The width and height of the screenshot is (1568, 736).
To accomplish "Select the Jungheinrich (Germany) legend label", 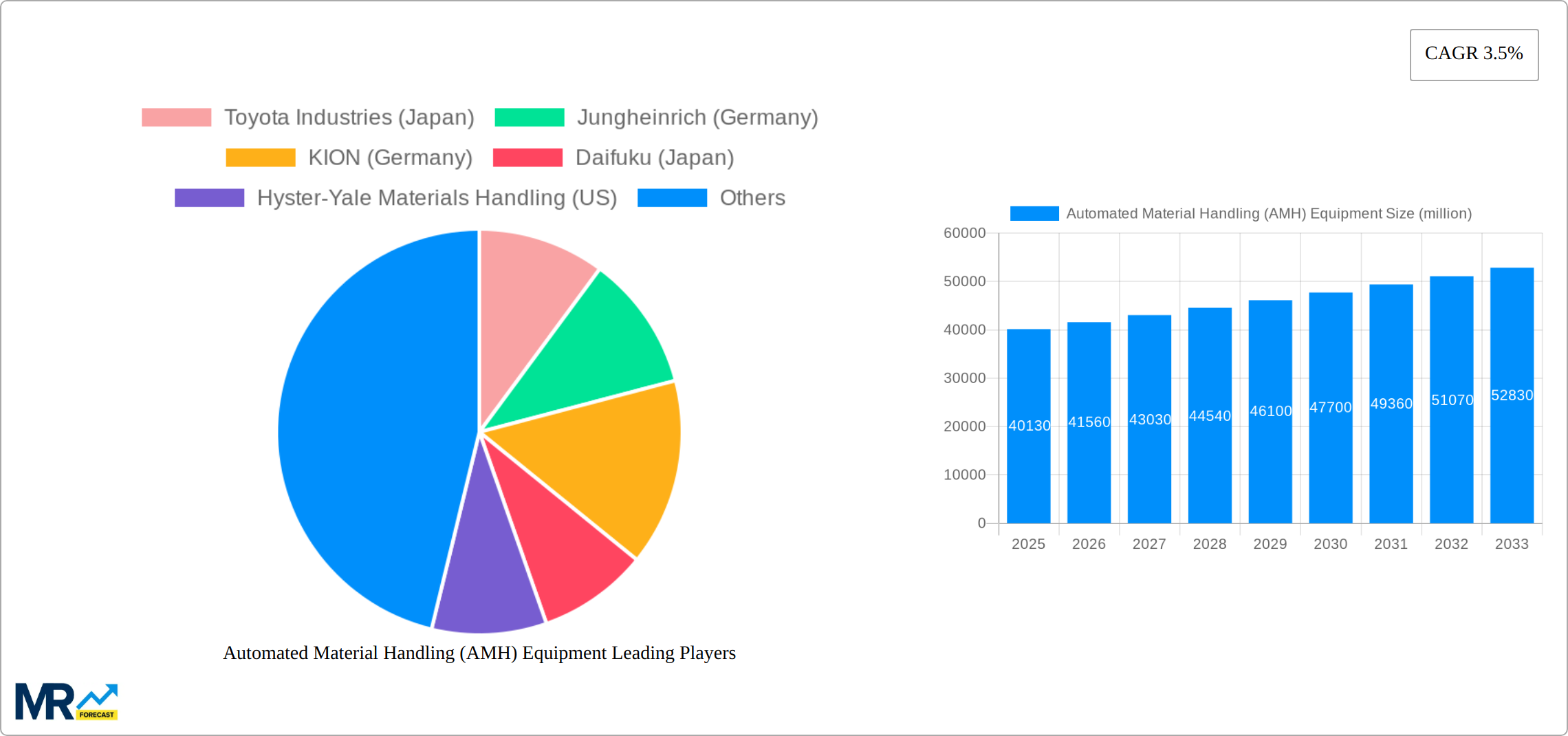I will point(698,117).
